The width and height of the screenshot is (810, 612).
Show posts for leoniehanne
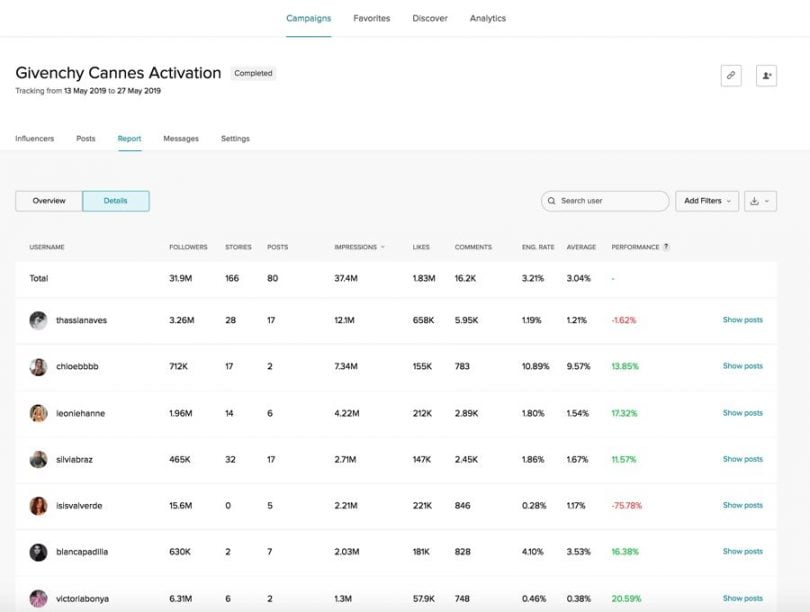pos(743,413)
